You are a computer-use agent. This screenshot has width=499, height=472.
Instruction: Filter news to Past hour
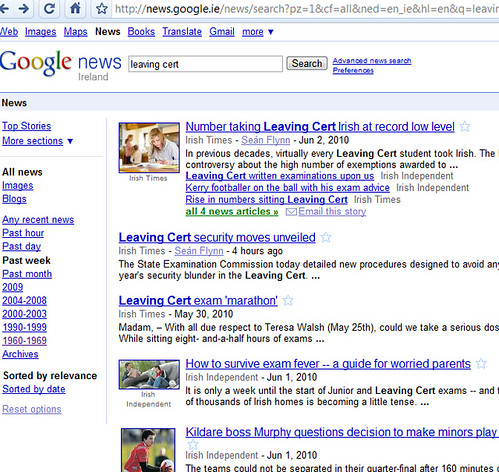point(23,233)
